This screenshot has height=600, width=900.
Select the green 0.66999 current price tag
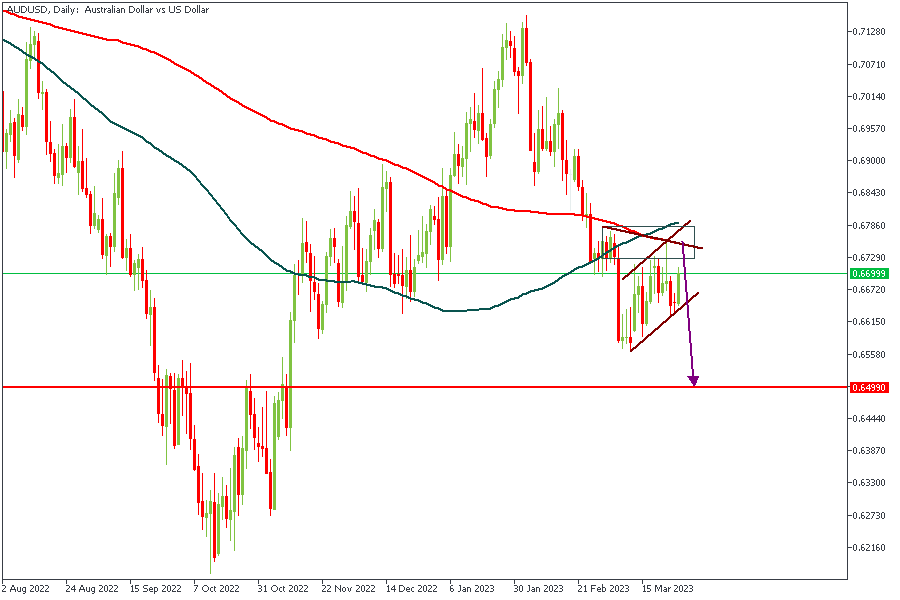(x=868, y=273)
